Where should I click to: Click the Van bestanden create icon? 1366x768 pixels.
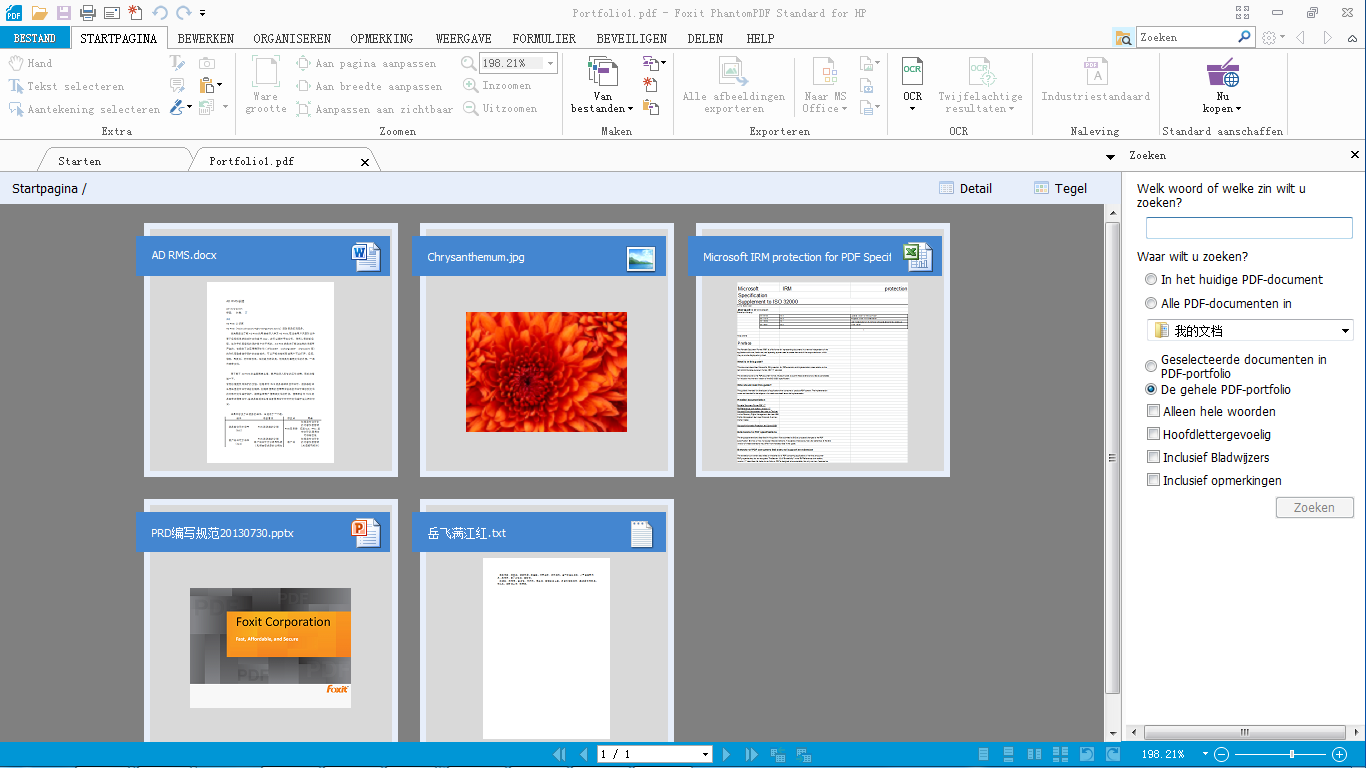602,72
